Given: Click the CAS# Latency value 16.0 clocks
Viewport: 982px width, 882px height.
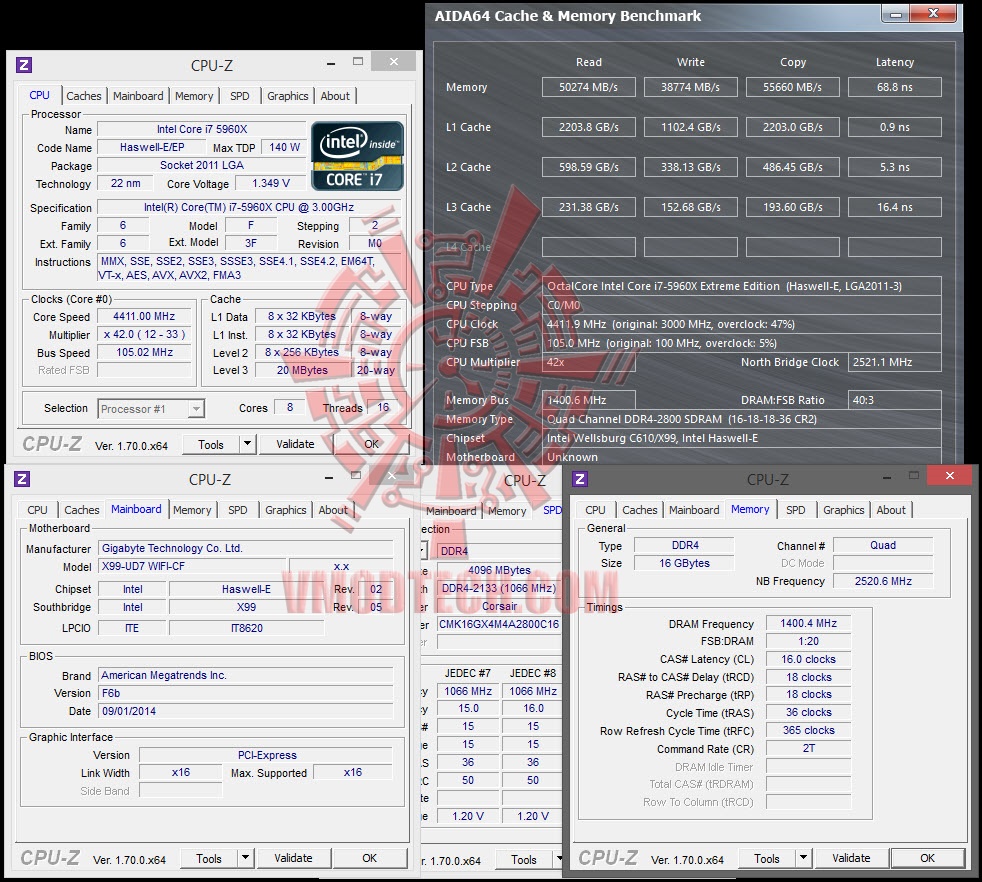Looking at the screenshot, I should tap(809, 659).
